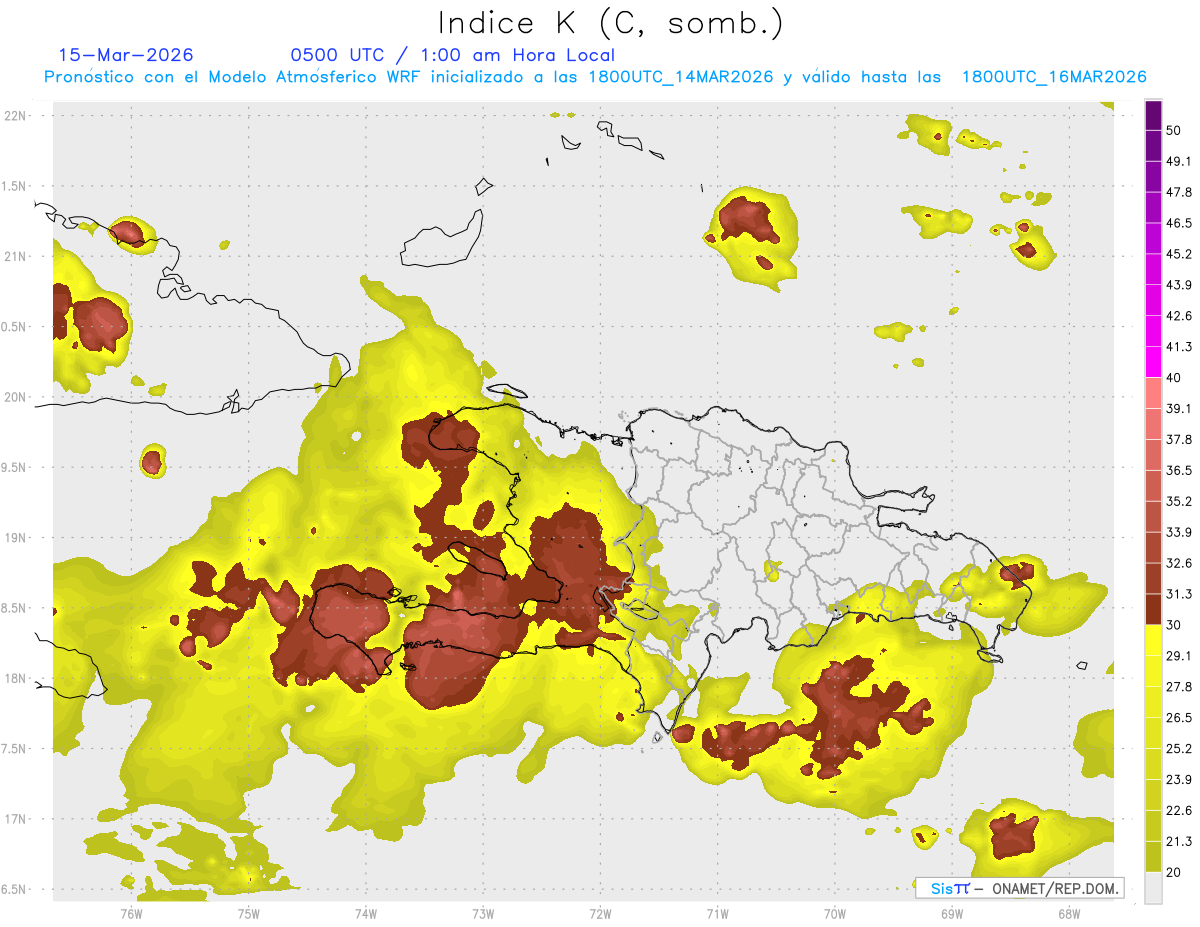The height and width of the screenshot is (927, 1200).
Task: Select the date text "15-Mar-2026"
Action: click(x=126, y=55)
